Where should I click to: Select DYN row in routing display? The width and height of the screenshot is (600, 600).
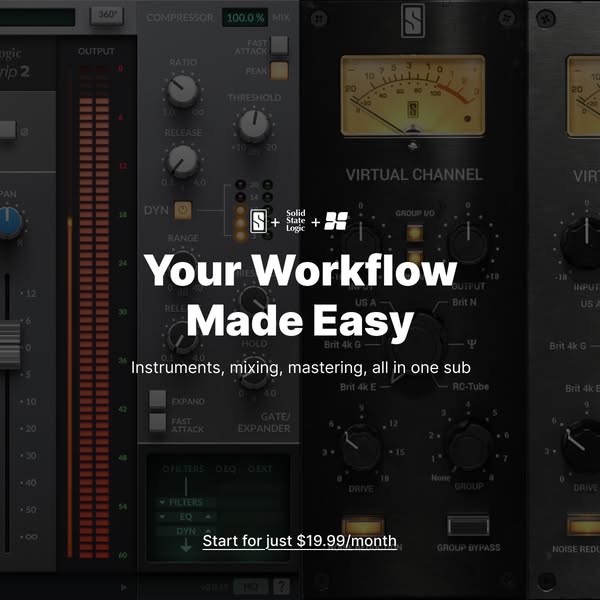[x=186, y=531]
